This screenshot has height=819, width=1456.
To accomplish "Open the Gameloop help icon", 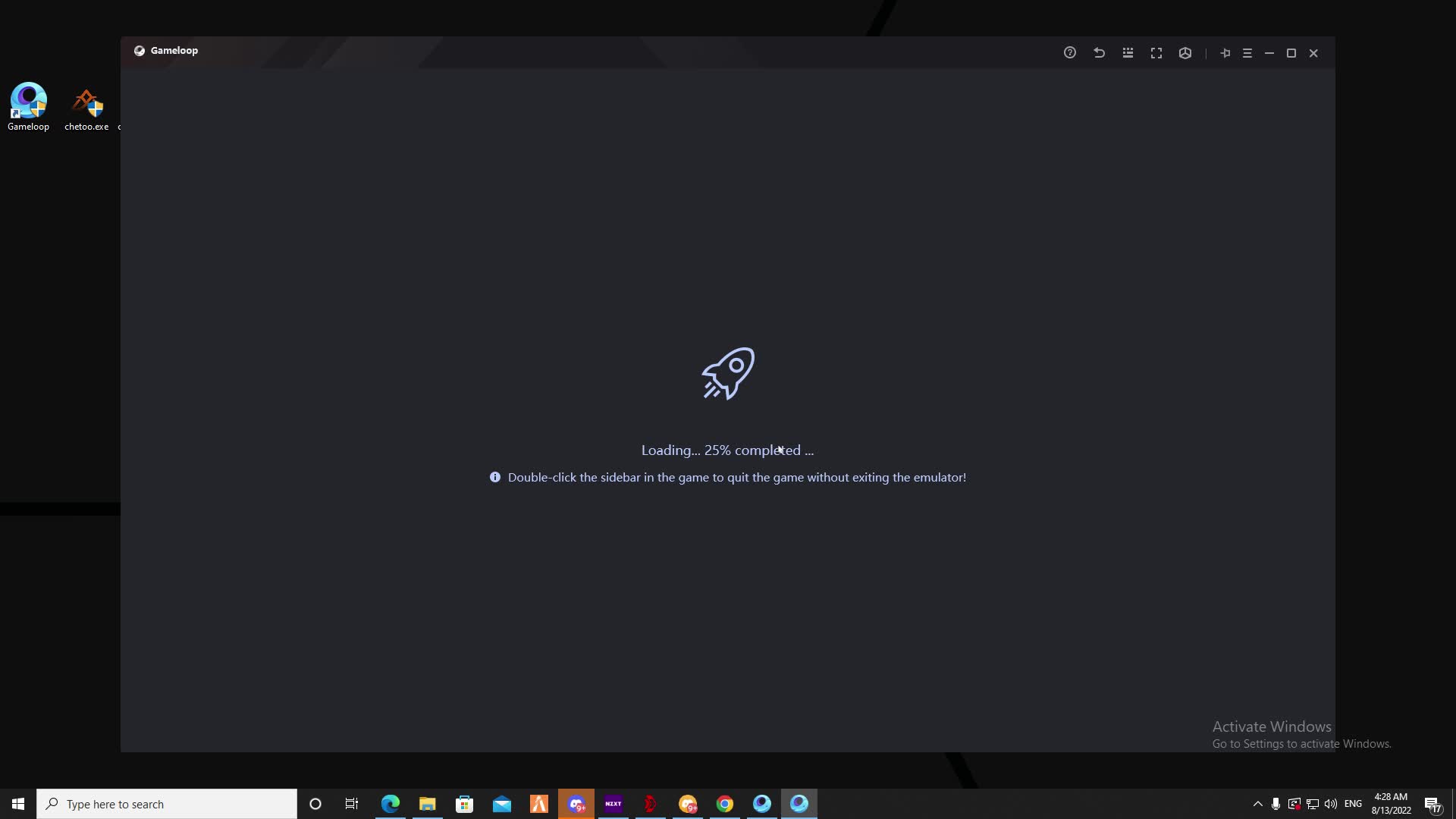I will point(1069,53).
